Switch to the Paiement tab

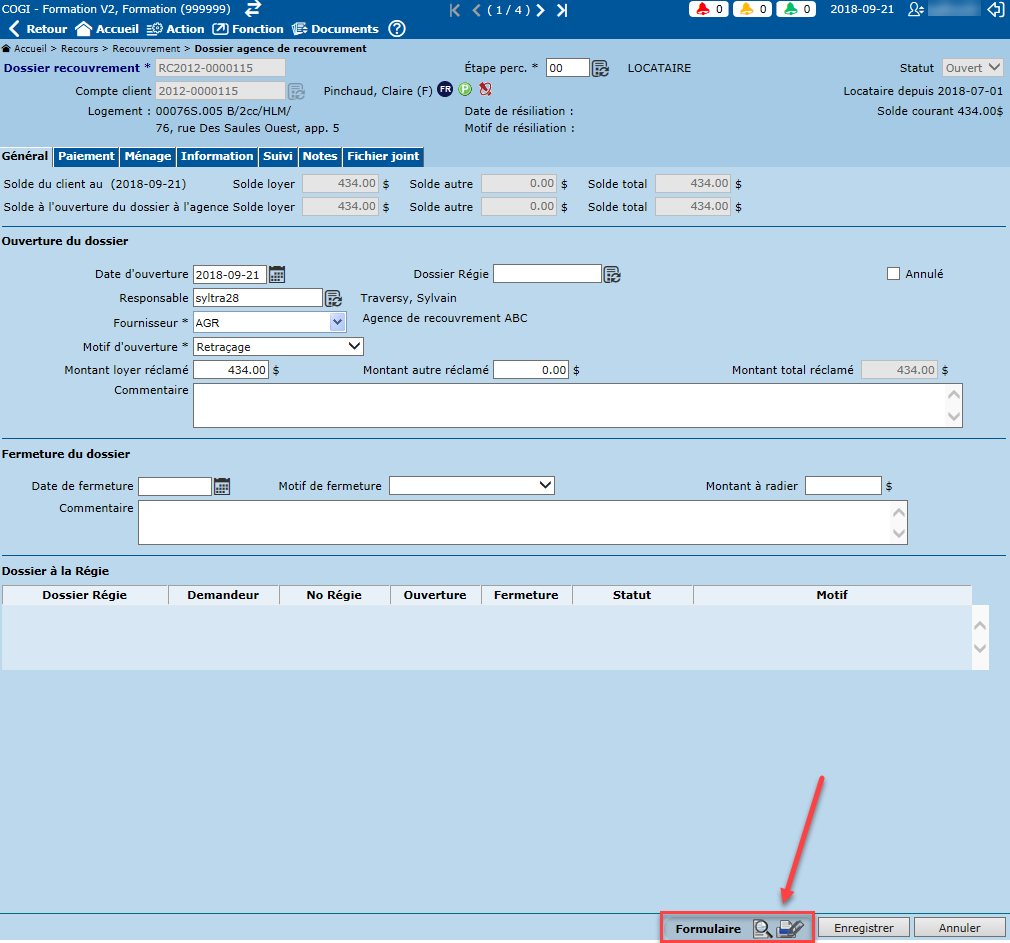(86, 156)
